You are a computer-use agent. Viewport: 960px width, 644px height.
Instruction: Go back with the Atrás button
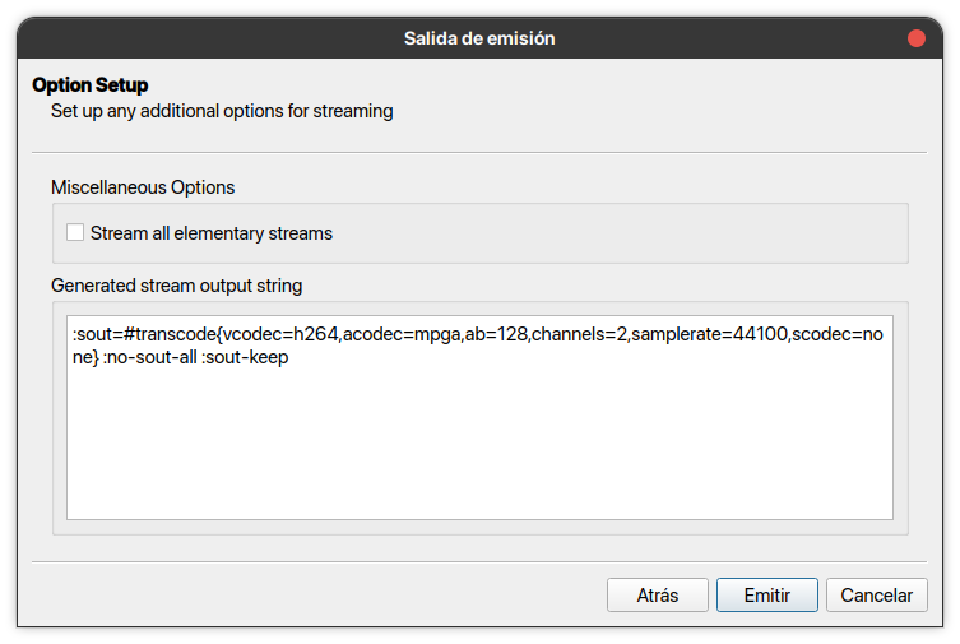(657, 595)
